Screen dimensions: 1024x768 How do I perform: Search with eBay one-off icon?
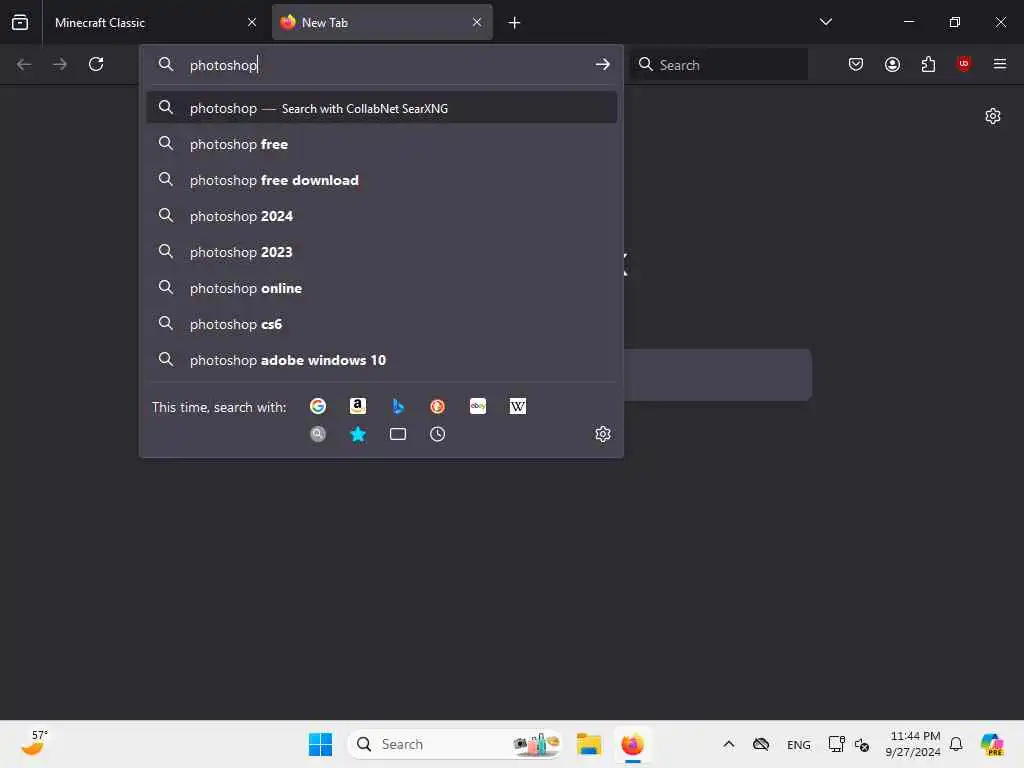[x=477, y=406]
